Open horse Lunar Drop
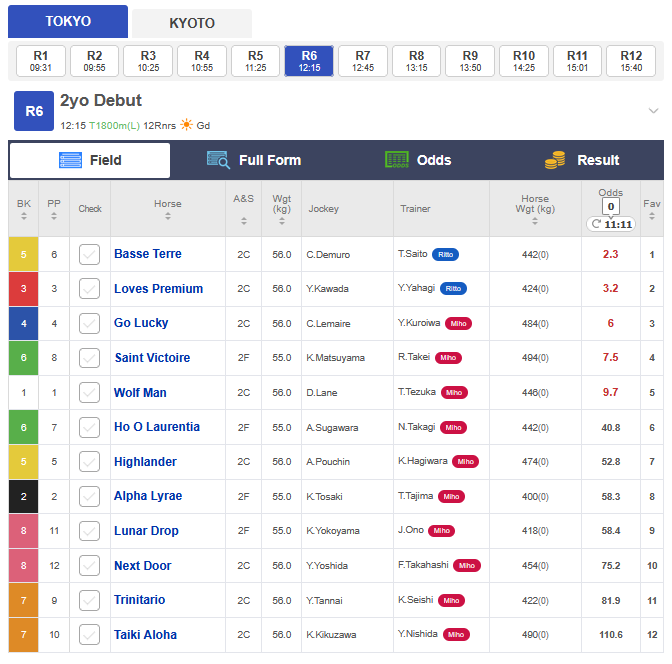 146,531
